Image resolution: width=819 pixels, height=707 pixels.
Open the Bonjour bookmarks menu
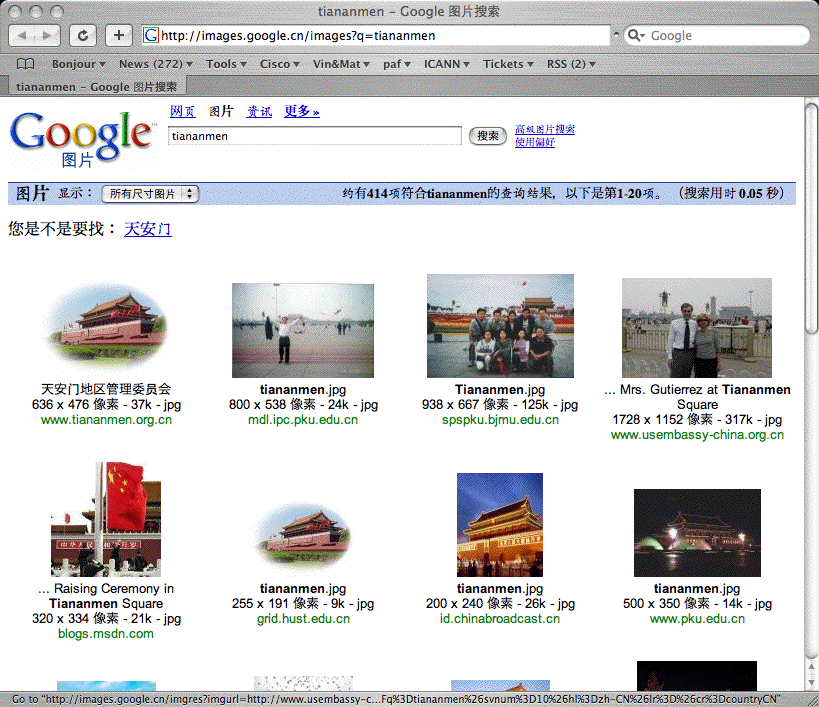[x=79, y=64]
